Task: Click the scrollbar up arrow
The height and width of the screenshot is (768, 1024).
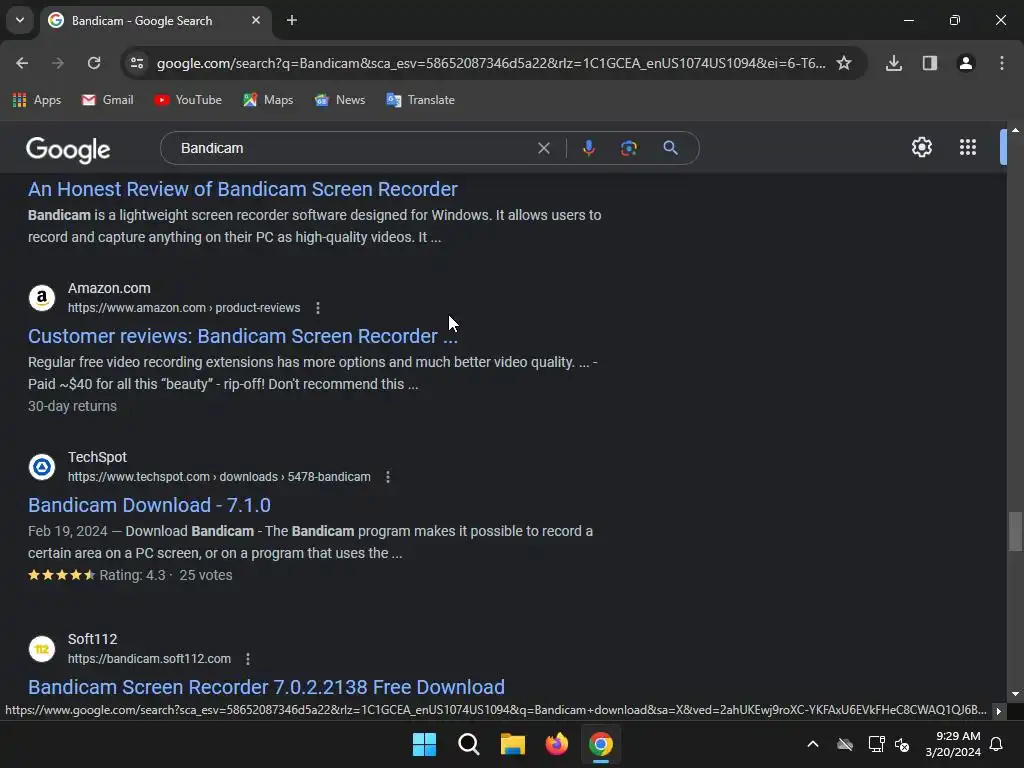Action: 1015,131
